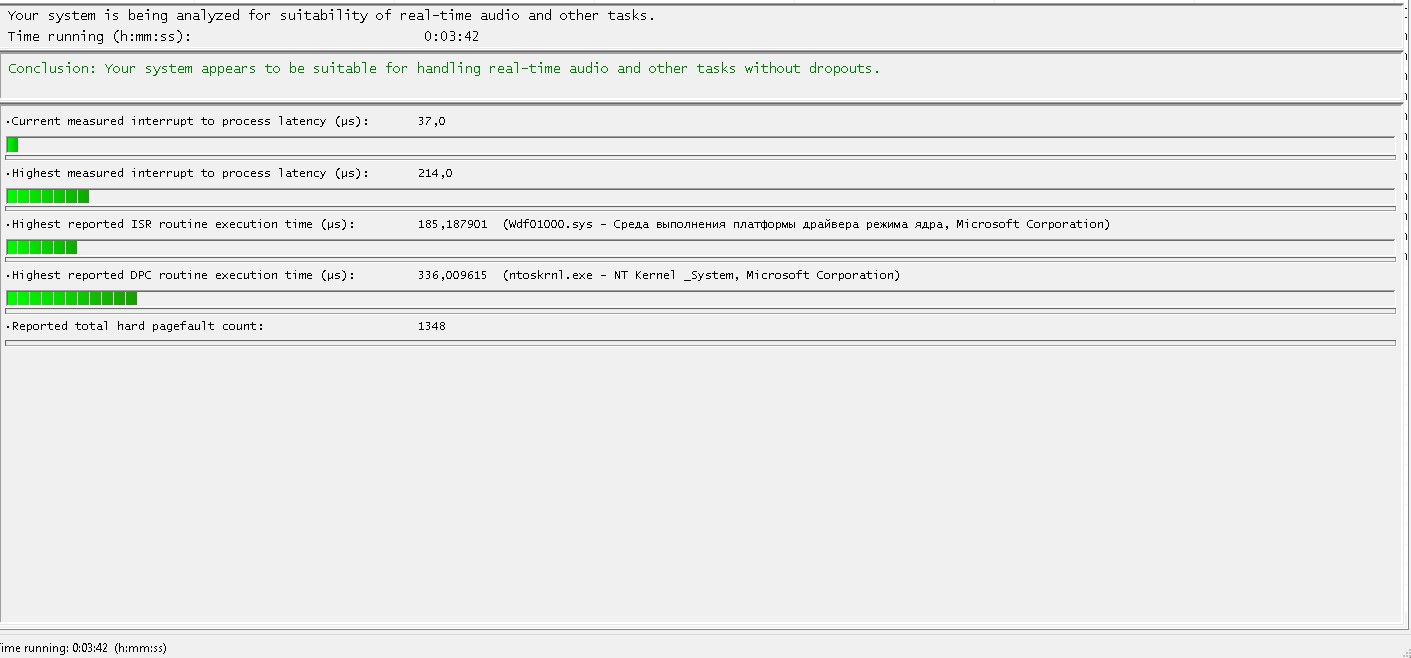The image size is (1411, 658).
Task: Click the highest DPC routine execution time bar
Action: pyautogui.click(x=700, y=298)
